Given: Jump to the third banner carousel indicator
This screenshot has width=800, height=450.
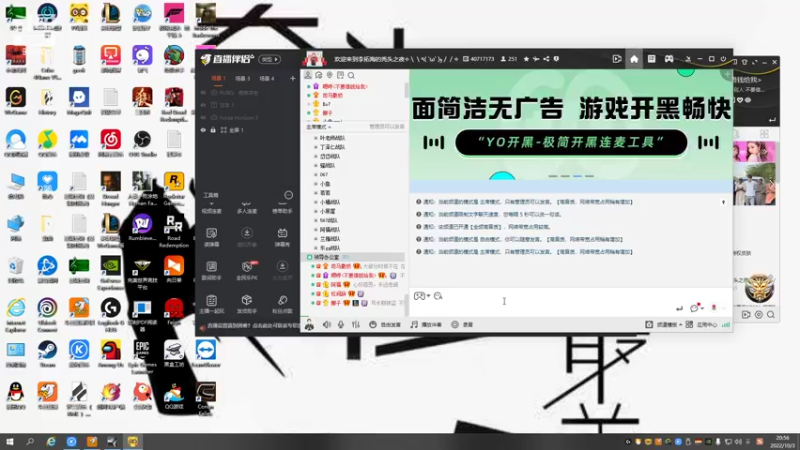Looking at the screenshot, I should (577, 176).
